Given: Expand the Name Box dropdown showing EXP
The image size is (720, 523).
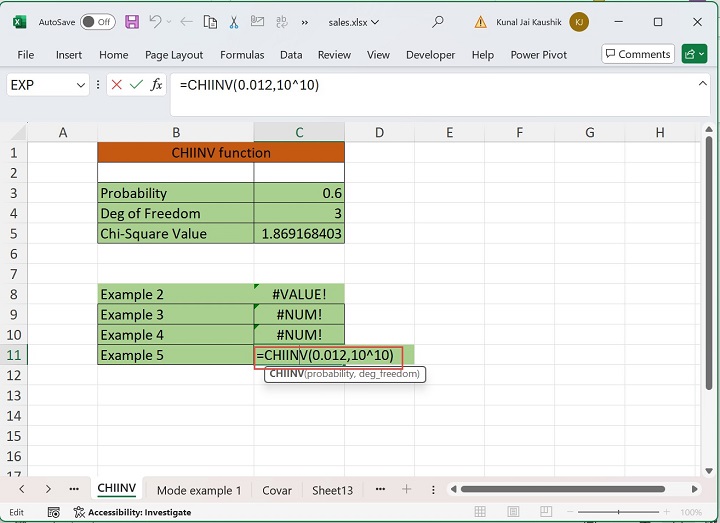Looking at the screenshot, I should [81, 85].
